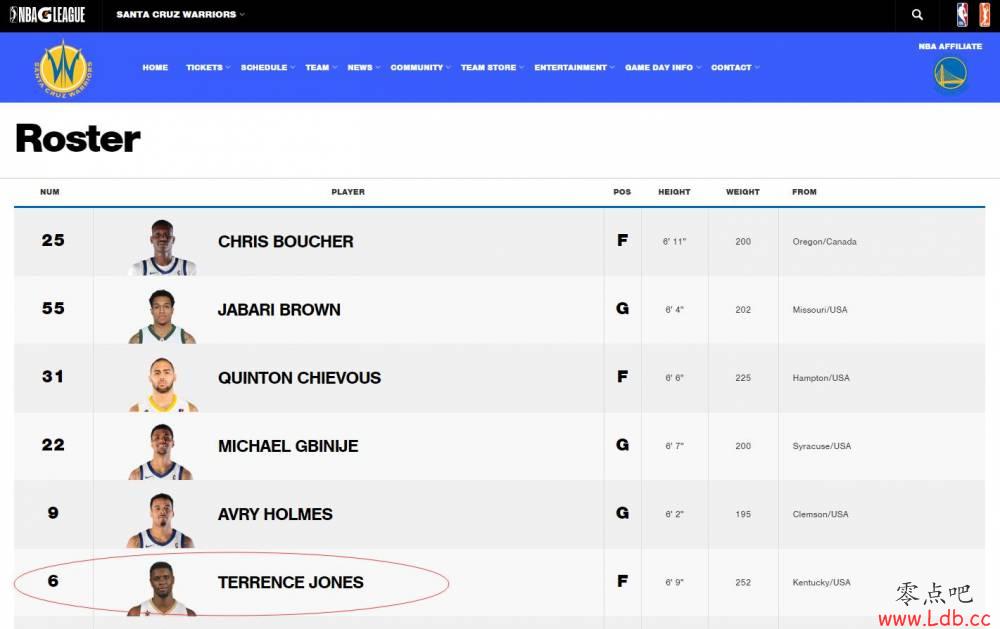Viewport: 1000px width, 629px height.
Task: Open Michael Gbinije's headshot photo
Action: pyautogui.click(x=161, y=452)
